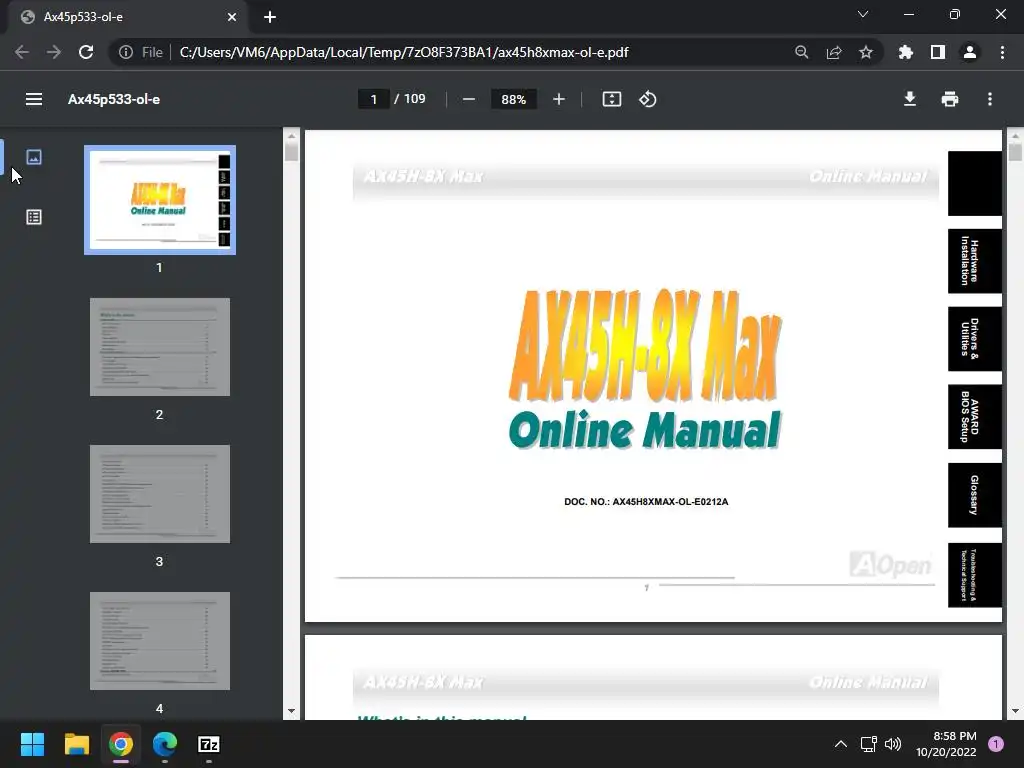The height and width of the screenshot is (768, 1024).
Task: Toggle the PDF sidebar menu
Action: click(34, 99)
